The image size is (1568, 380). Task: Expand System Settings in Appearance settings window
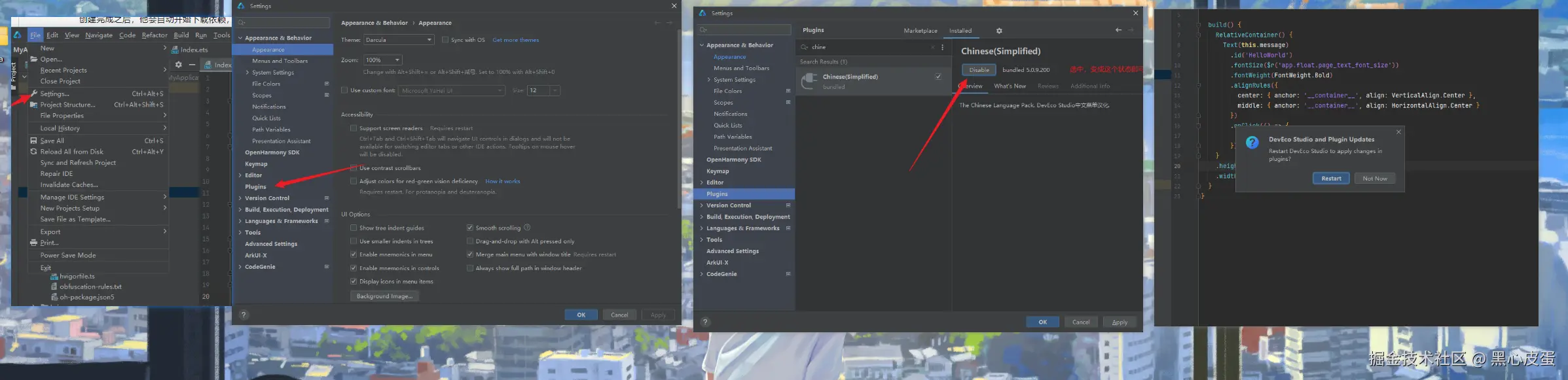[247, 73]
